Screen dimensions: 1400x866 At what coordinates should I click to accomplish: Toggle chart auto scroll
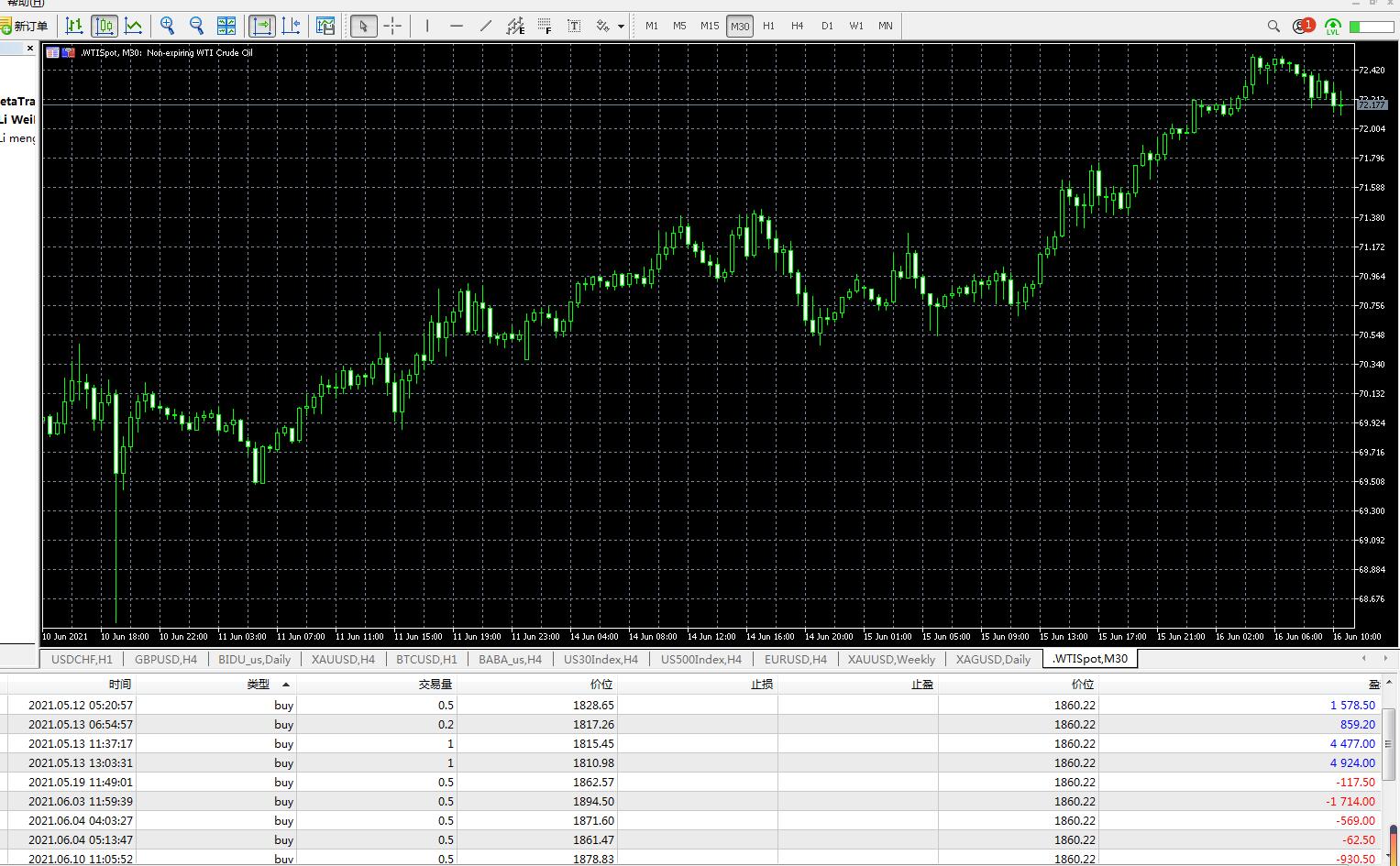tap(262, 26)
